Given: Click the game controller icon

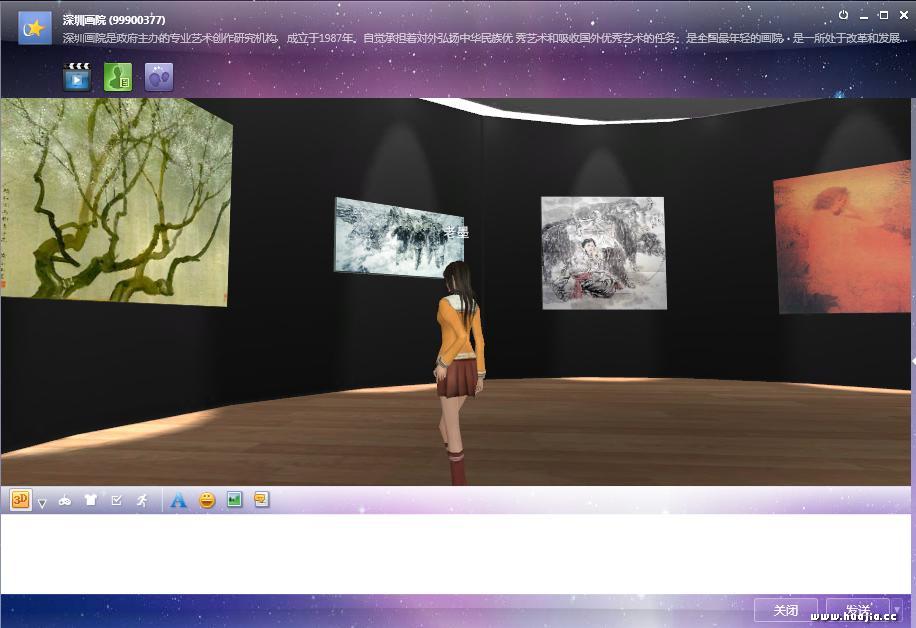Looking at the screenshot, I should pos(65,501).
